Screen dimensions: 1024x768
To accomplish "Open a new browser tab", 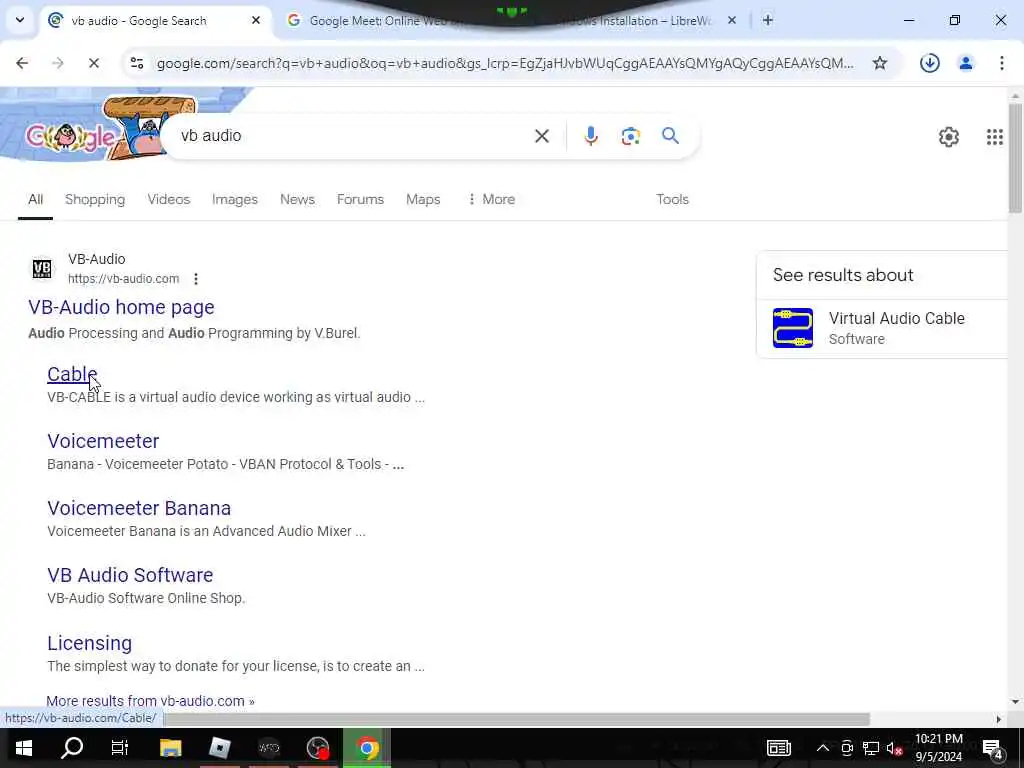I will [767, 20].
